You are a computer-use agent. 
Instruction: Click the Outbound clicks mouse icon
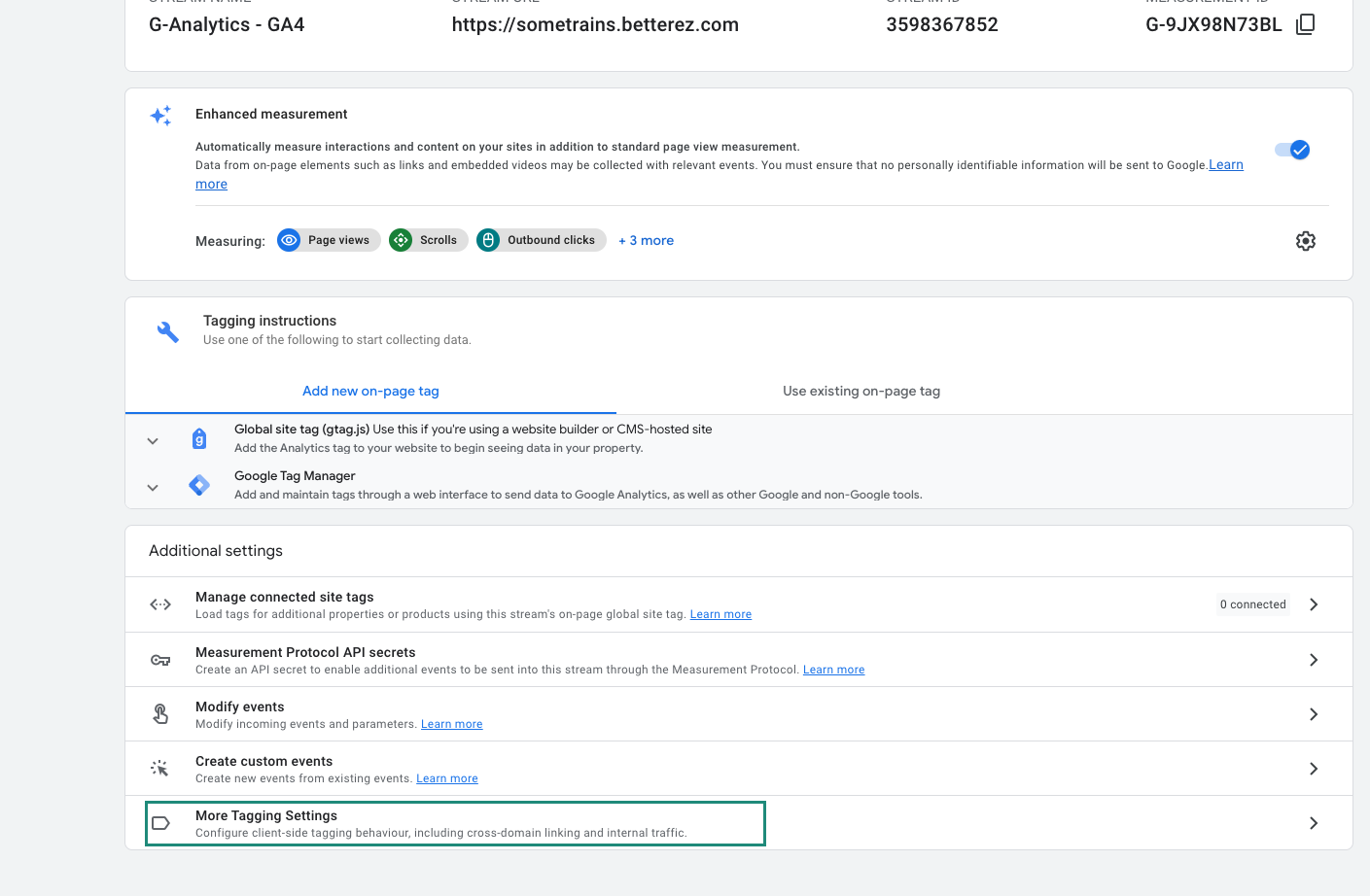click(488, 240)
